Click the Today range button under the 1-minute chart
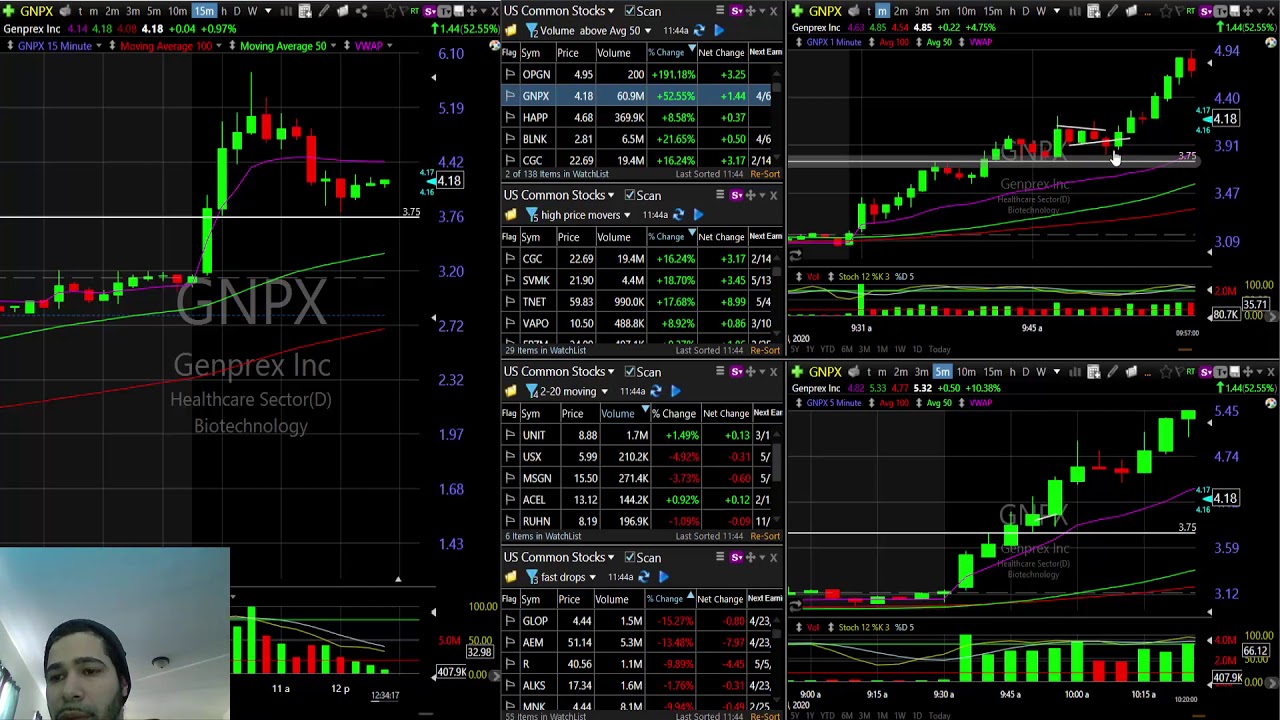 939,349
